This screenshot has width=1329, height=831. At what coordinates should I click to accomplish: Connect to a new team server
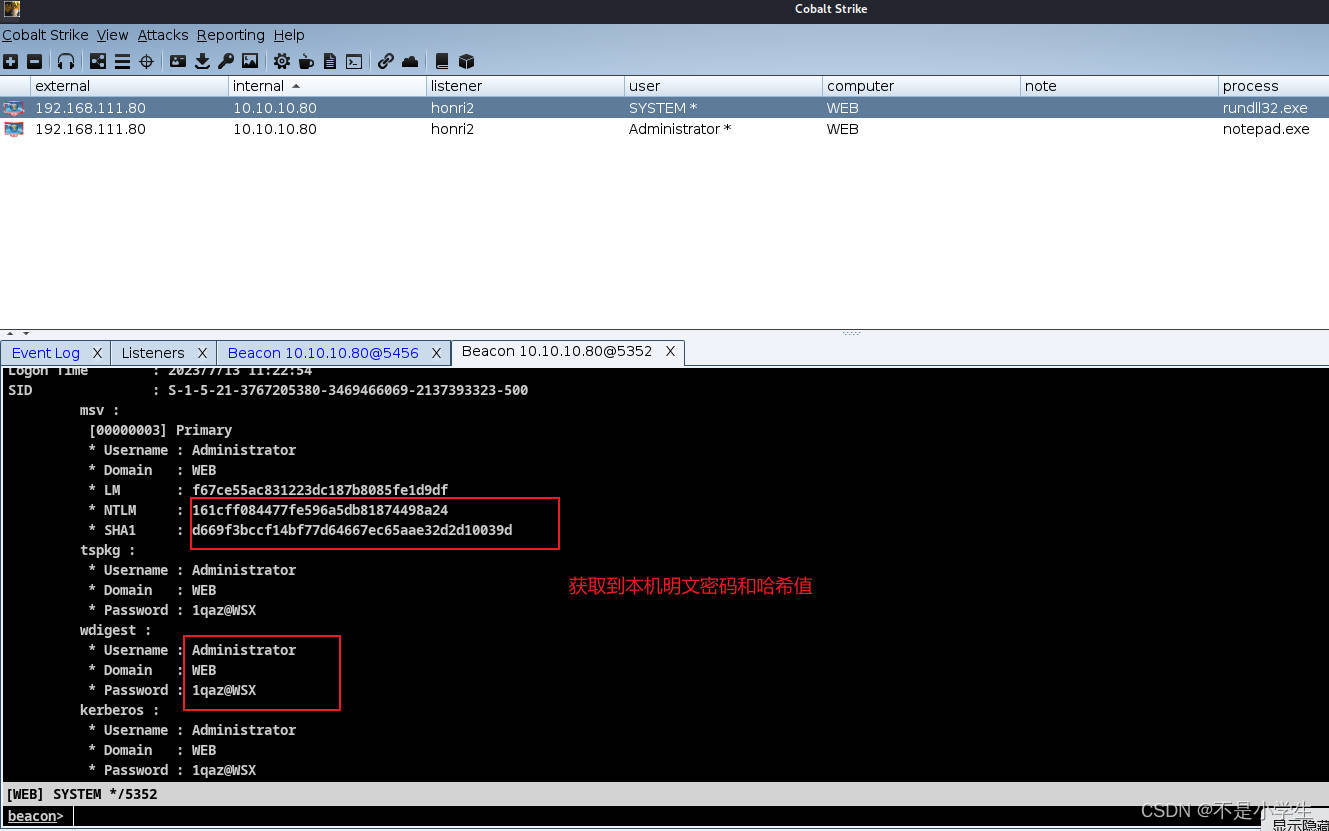[11, 61]
